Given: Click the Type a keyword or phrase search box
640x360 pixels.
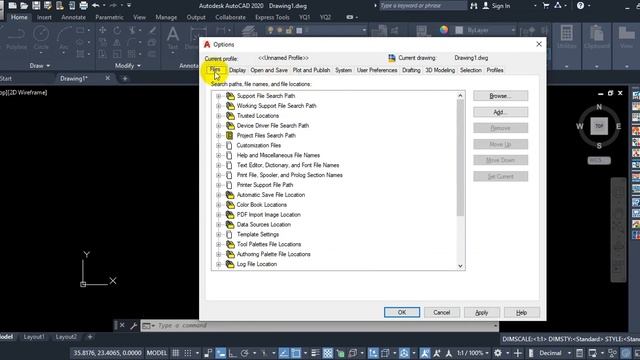Looking at the screenshot, I should [x=422, y=6].
